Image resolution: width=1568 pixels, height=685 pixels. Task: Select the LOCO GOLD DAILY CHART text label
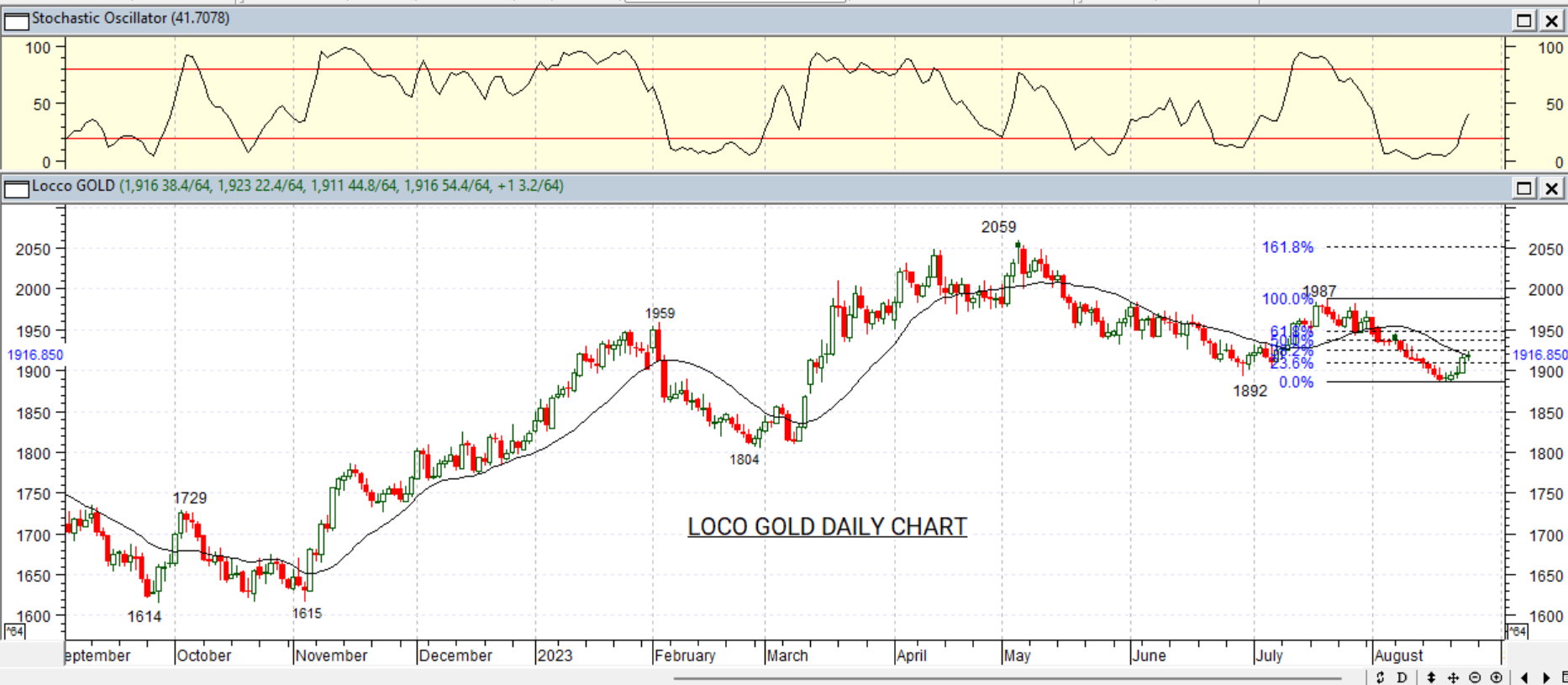pos(828,527)
